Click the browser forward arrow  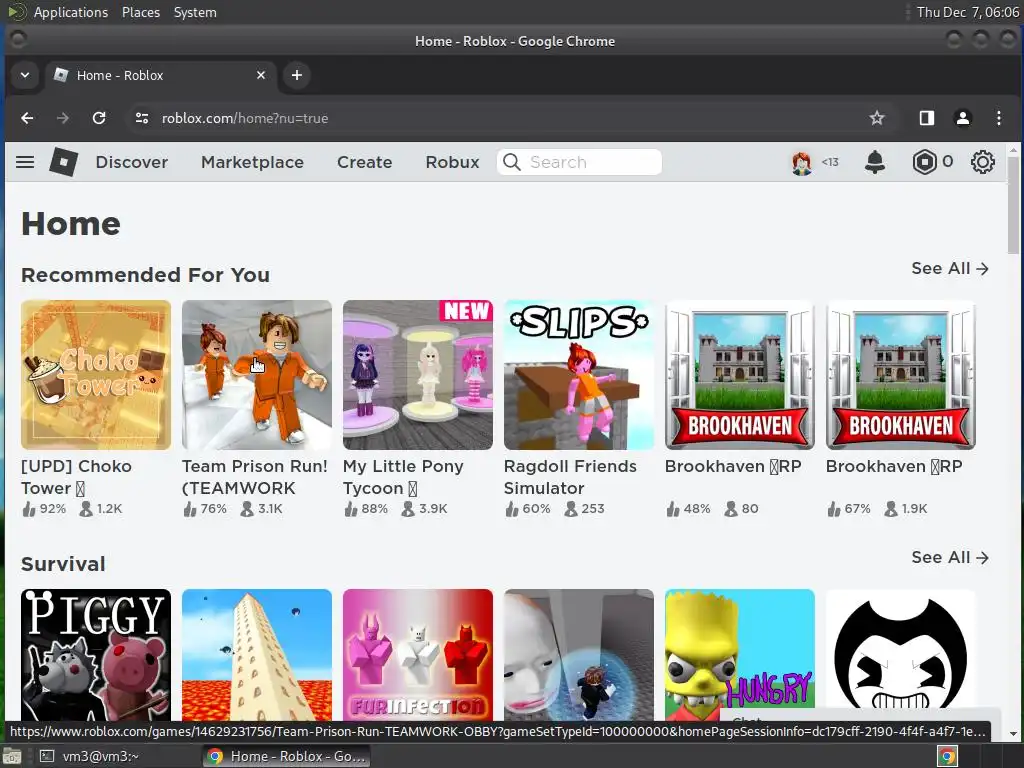pyautogui.click(x=63, y=118)
